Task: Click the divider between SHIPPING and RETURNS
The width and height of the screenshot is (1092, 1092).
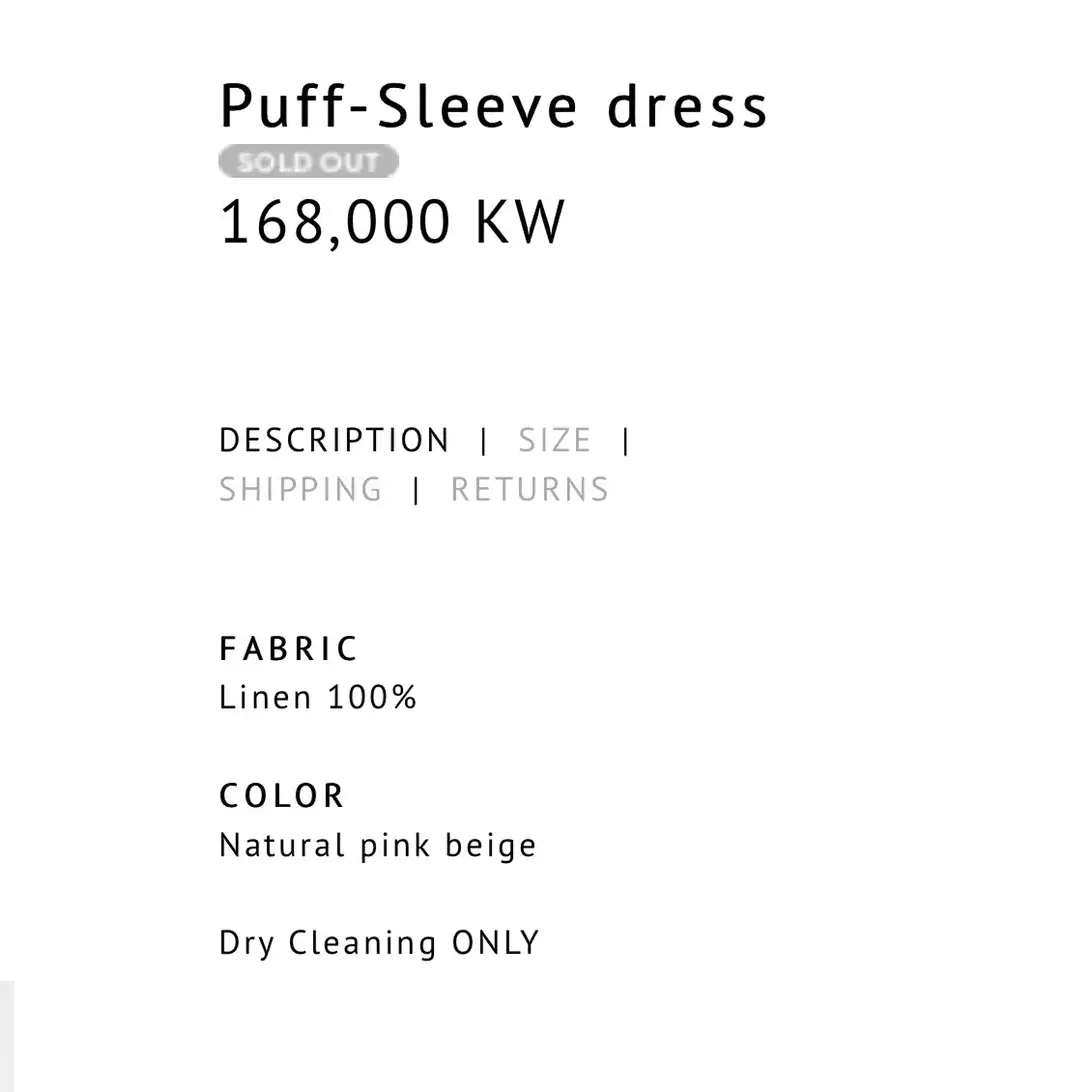Action: (416, 490)
